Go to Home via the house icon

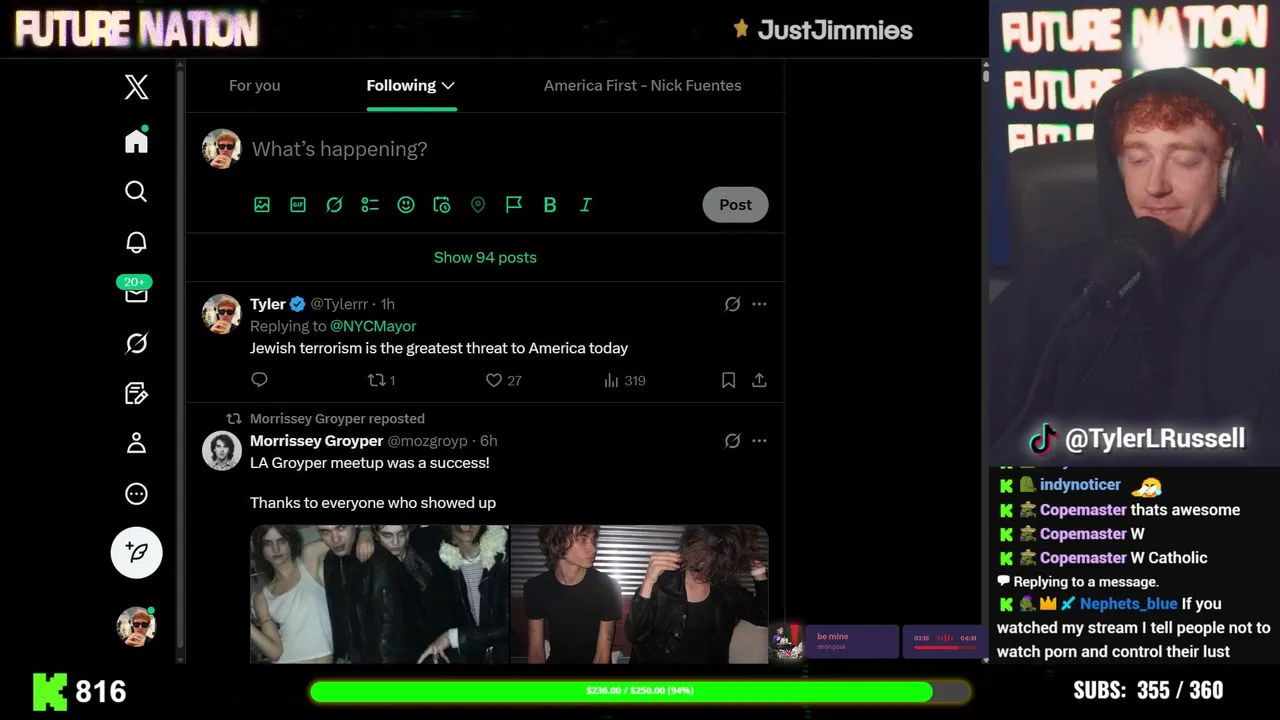tap(136, 141)
